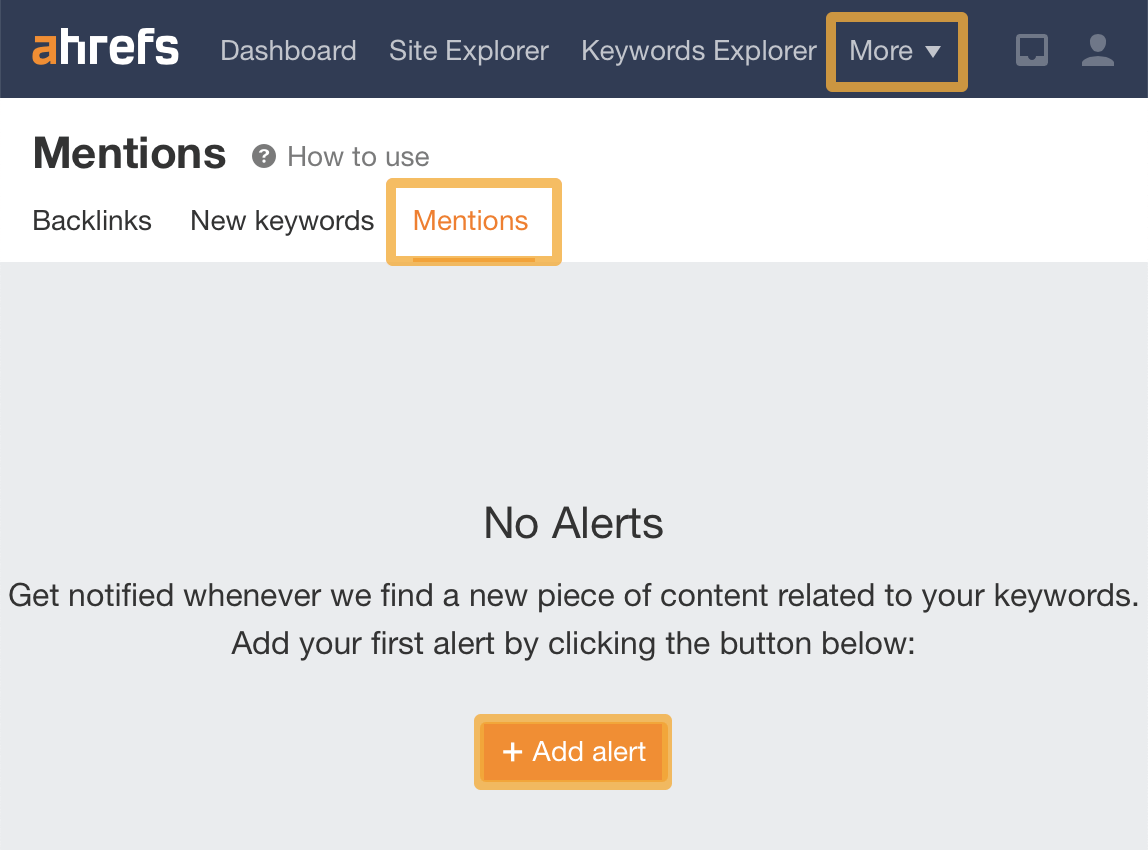The height and width of the screenshot is (850, 1148).
Task: Click the question mark help icon
Action: click(x=262, y=156)
